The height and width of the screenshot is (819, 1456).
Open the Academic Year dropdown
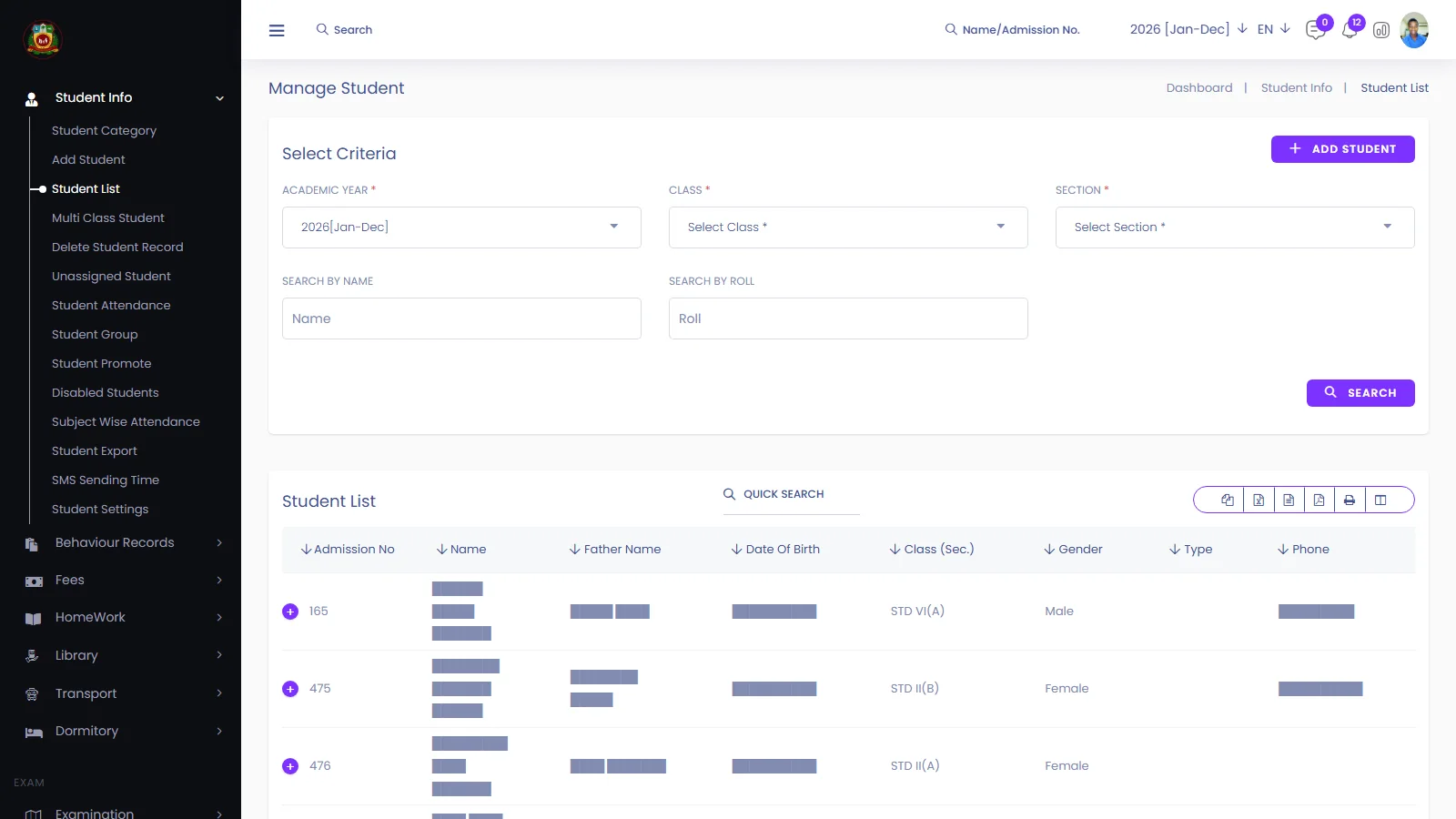pyautogui.click(x=461, y=227)
